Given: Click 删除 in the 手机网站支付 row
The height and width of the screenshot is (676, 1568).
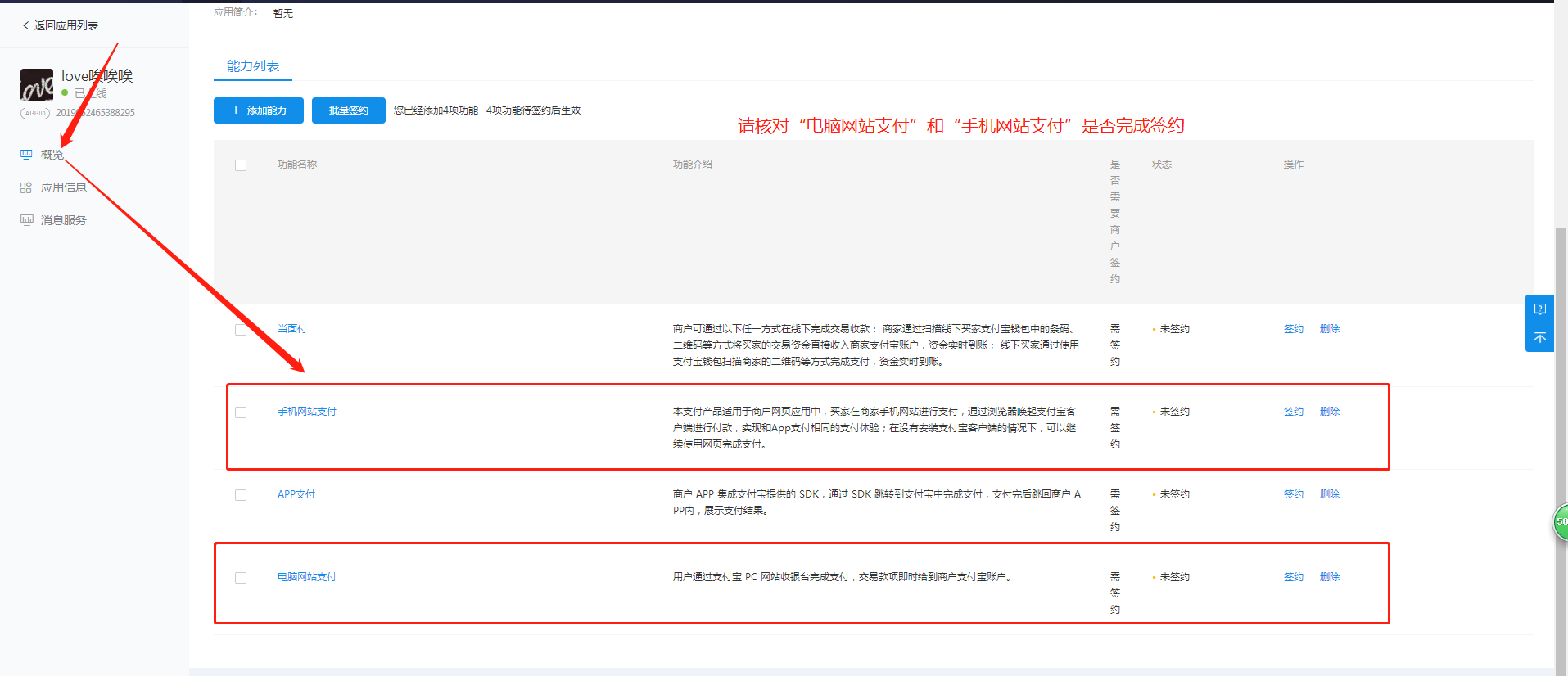Looking at the screenshot, I should tap(1330, 412).
